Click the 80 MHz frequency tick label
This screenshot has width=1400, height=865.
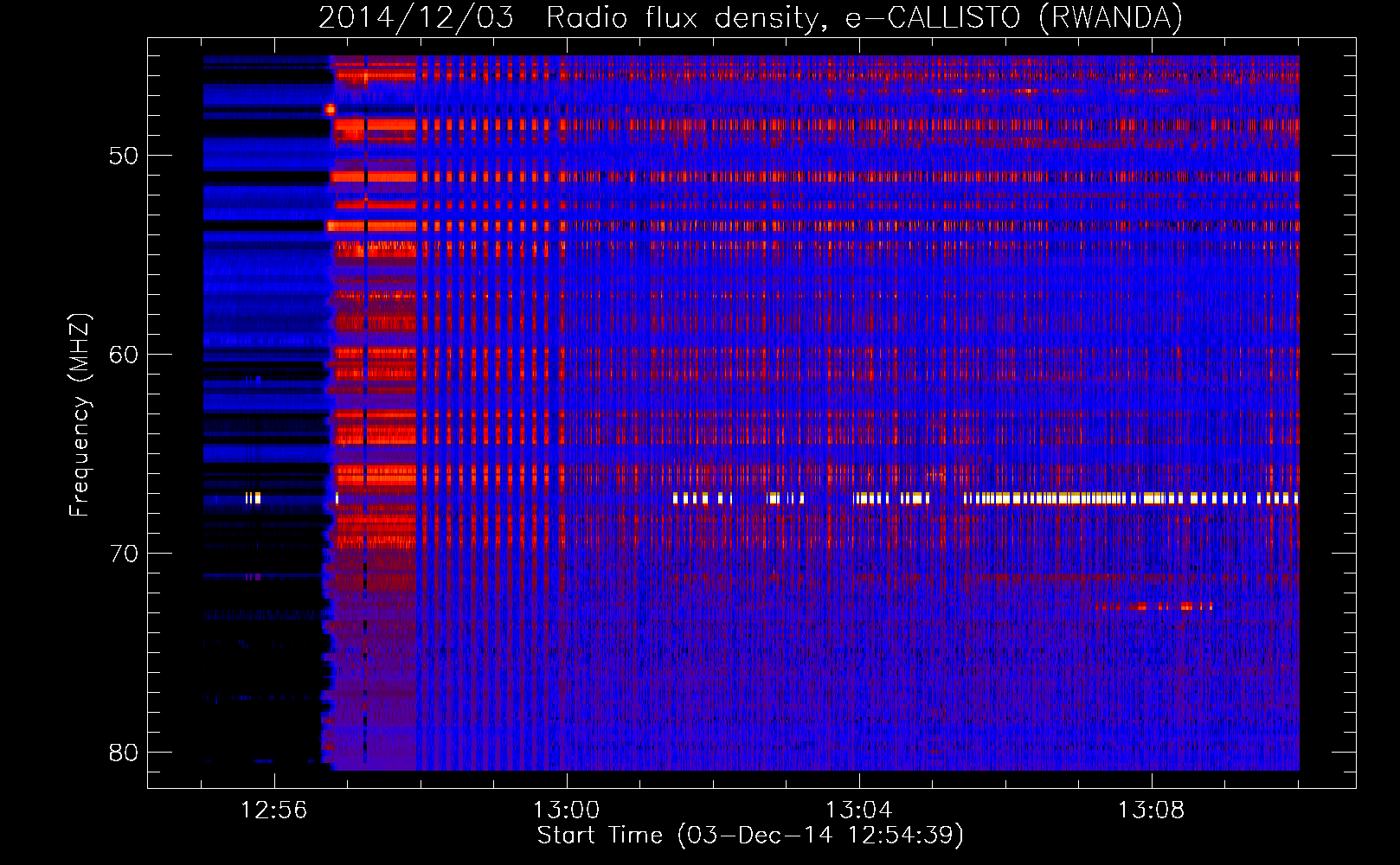[124, 753]
